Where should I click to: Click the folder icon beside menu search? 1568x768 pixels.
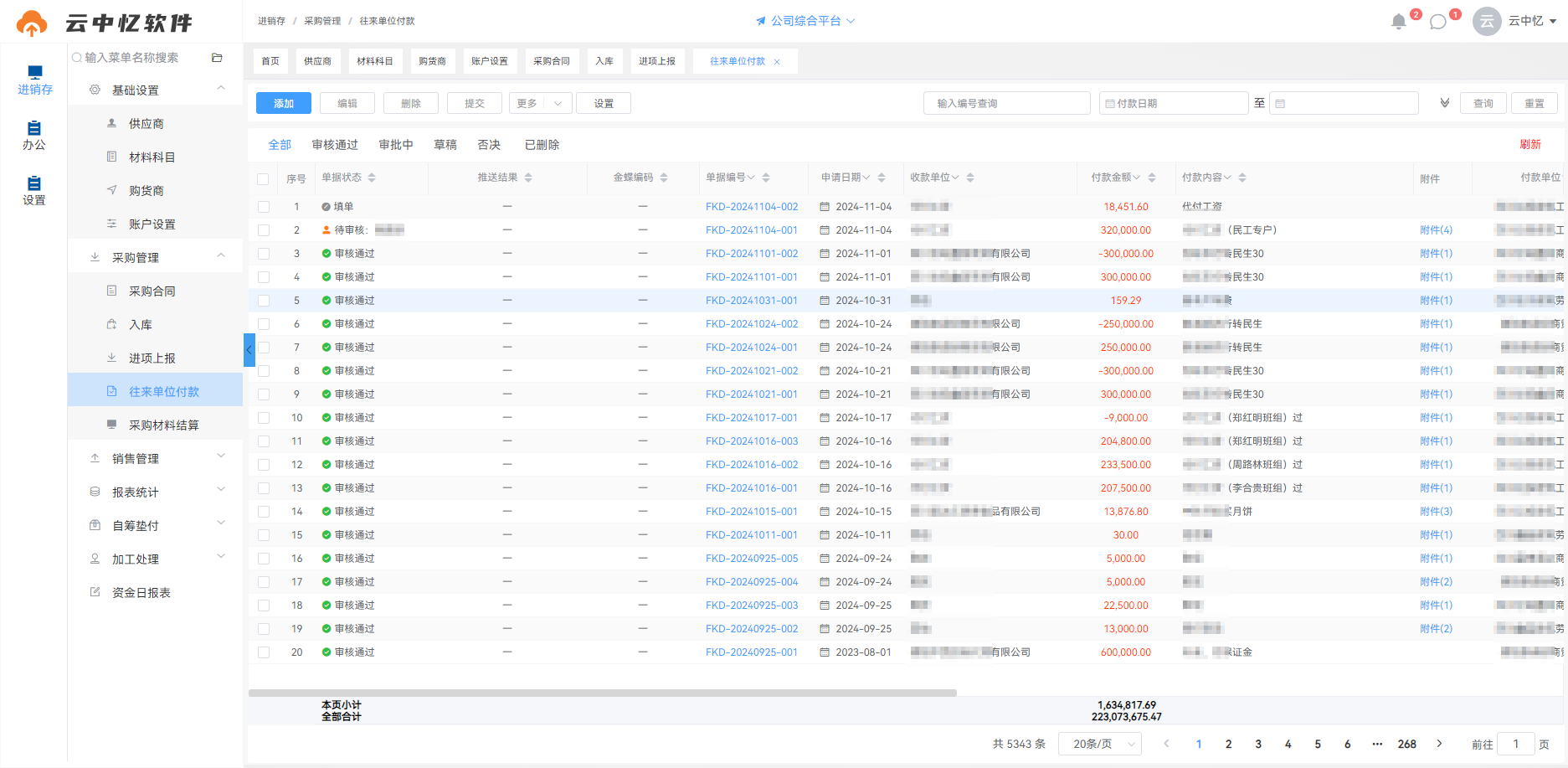coord(217,58)
